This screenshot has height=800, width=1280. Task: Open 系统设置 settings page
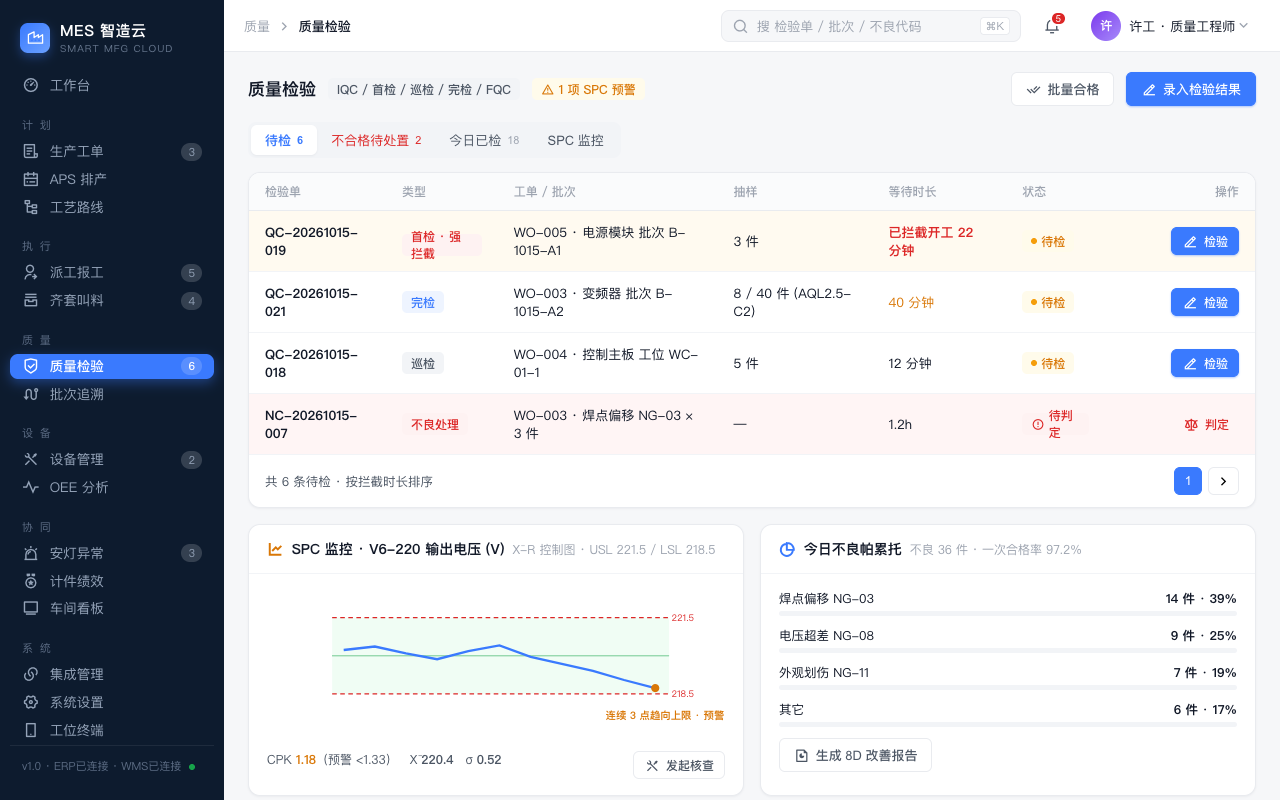(x=112, y=702)
